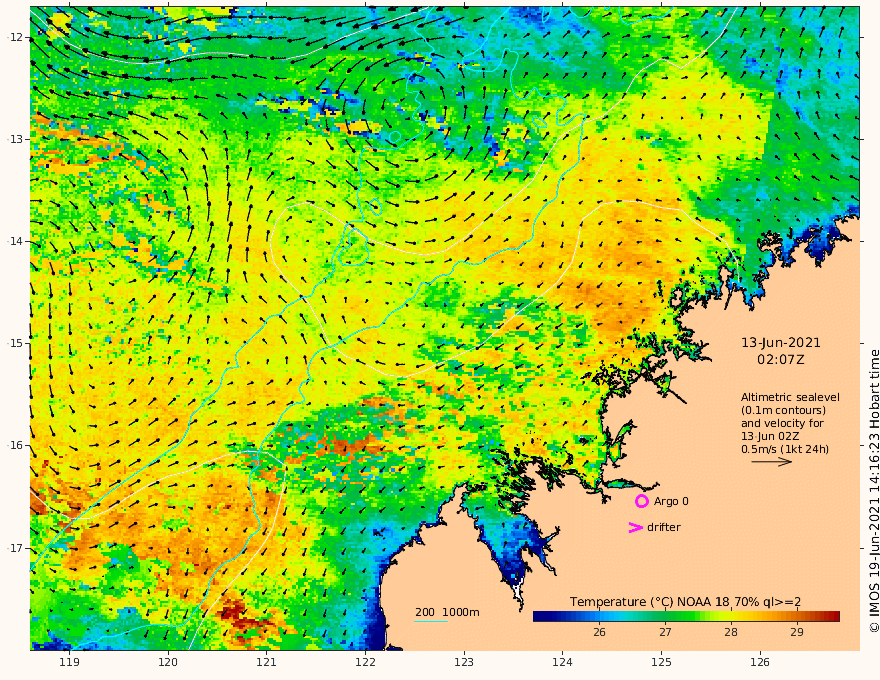Click the -13 latitude axis label
This screenshot has height=680, width=880.
point(15,139)
